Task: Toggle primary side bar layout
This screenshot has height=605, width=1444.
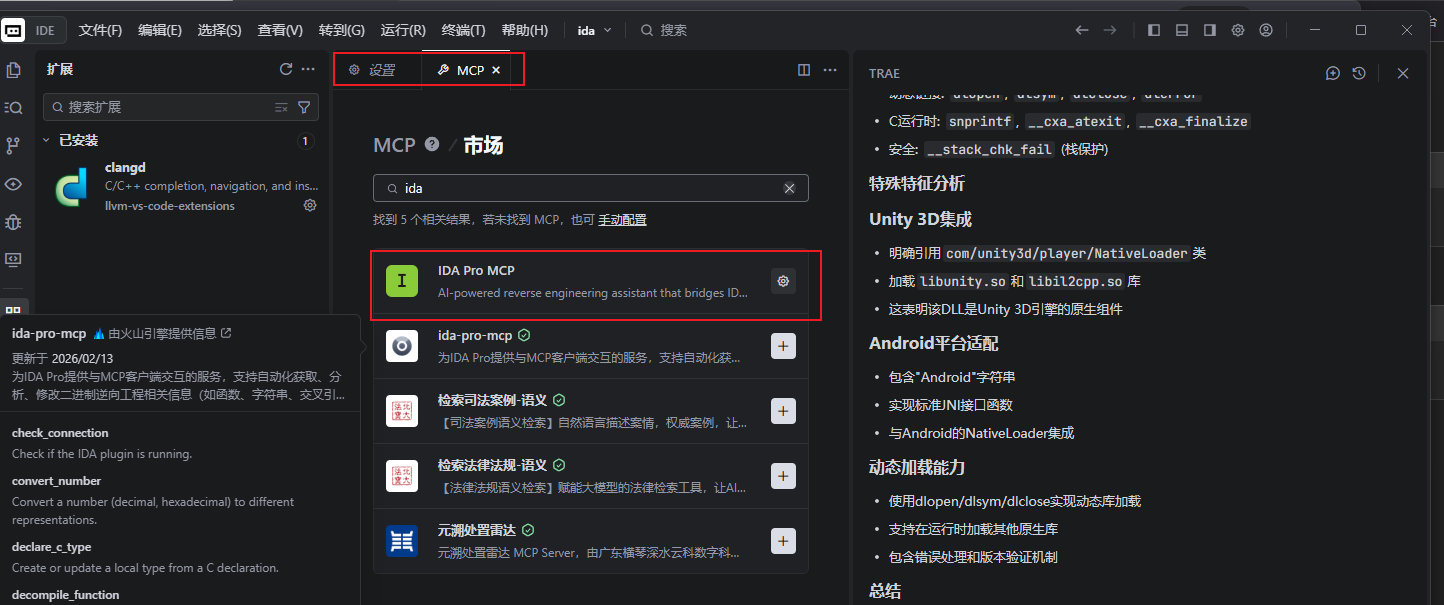Action: point(1154,30)
